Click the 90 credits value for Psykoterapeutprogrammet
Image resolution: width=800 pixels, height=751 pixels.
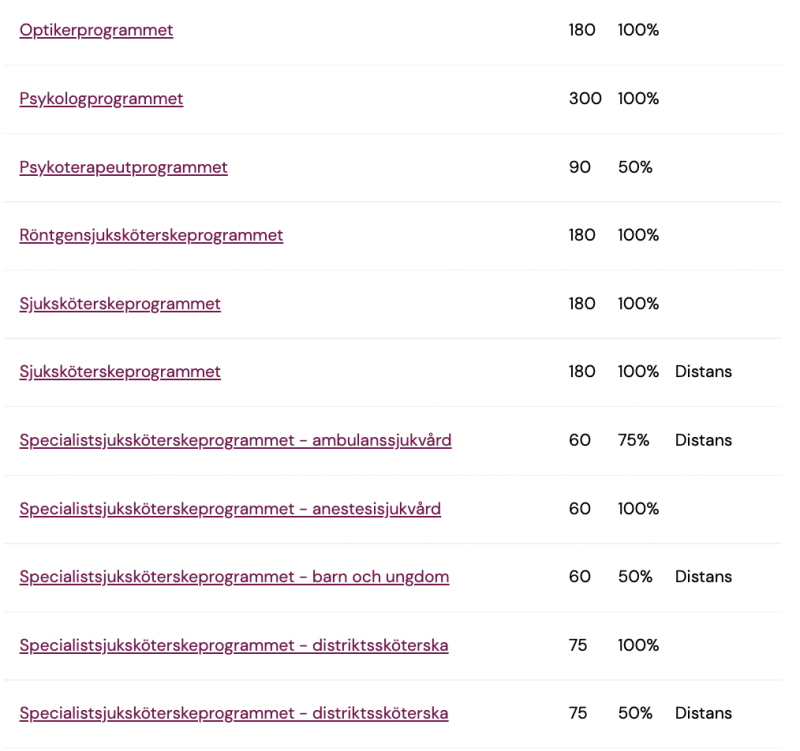(580, 167)
